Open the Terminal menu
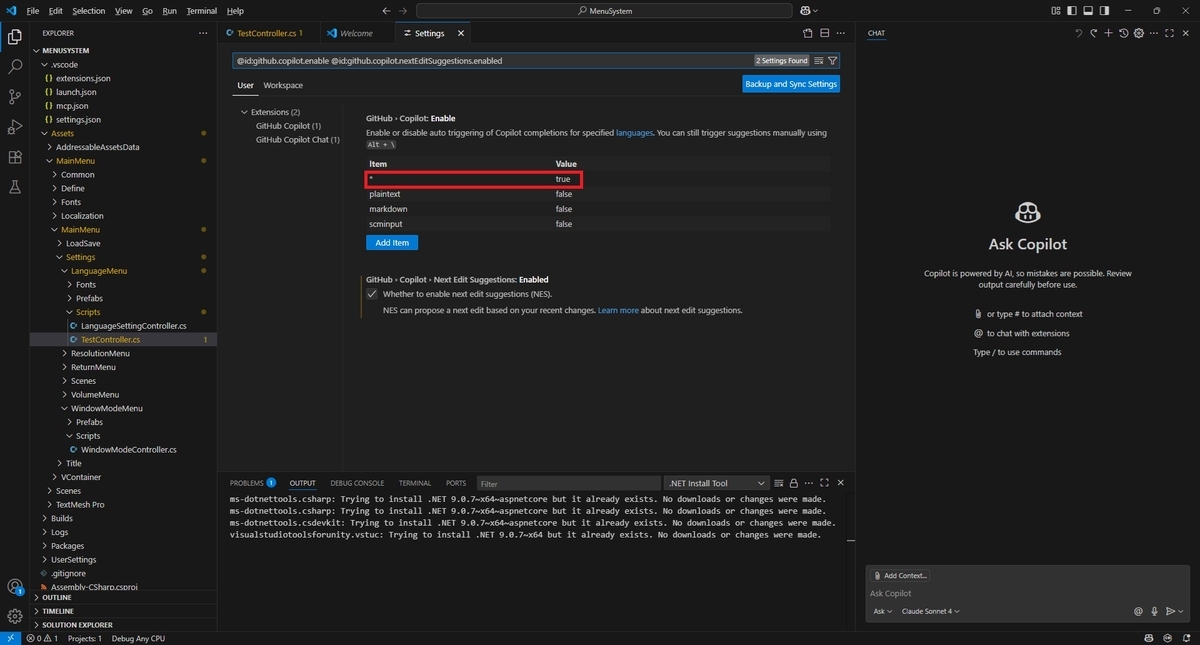 (x=202, y=11)
